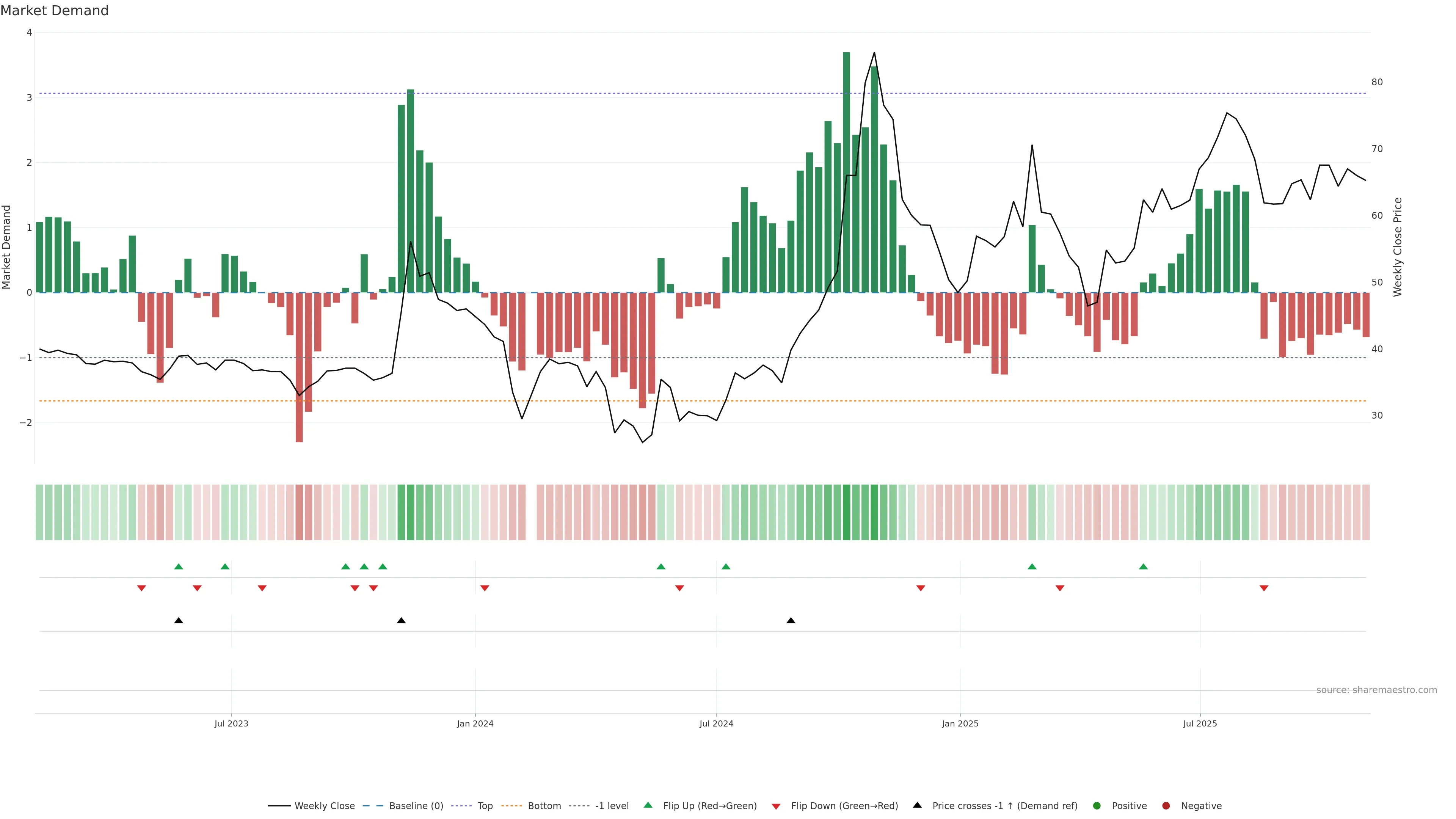Click the leftmost green Flip Up triangle marker

[x=179, y=566]
